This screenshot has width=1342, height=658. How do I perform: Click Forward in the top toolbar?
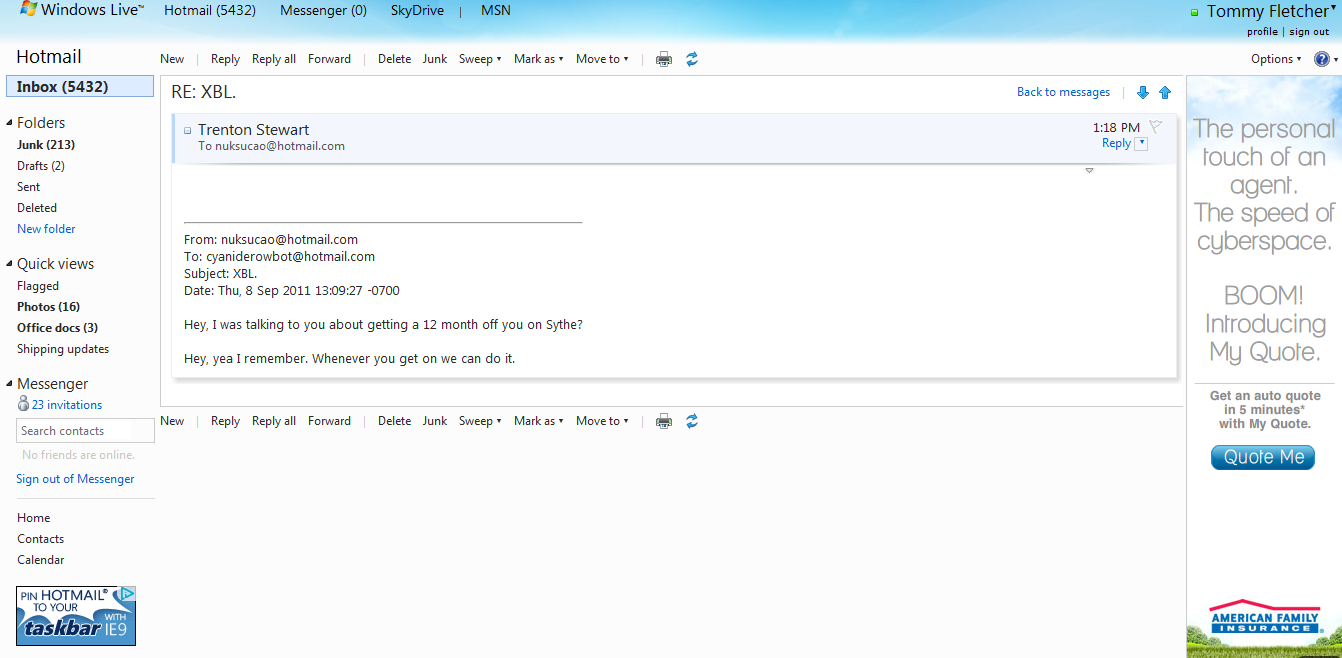pos(329,59)
